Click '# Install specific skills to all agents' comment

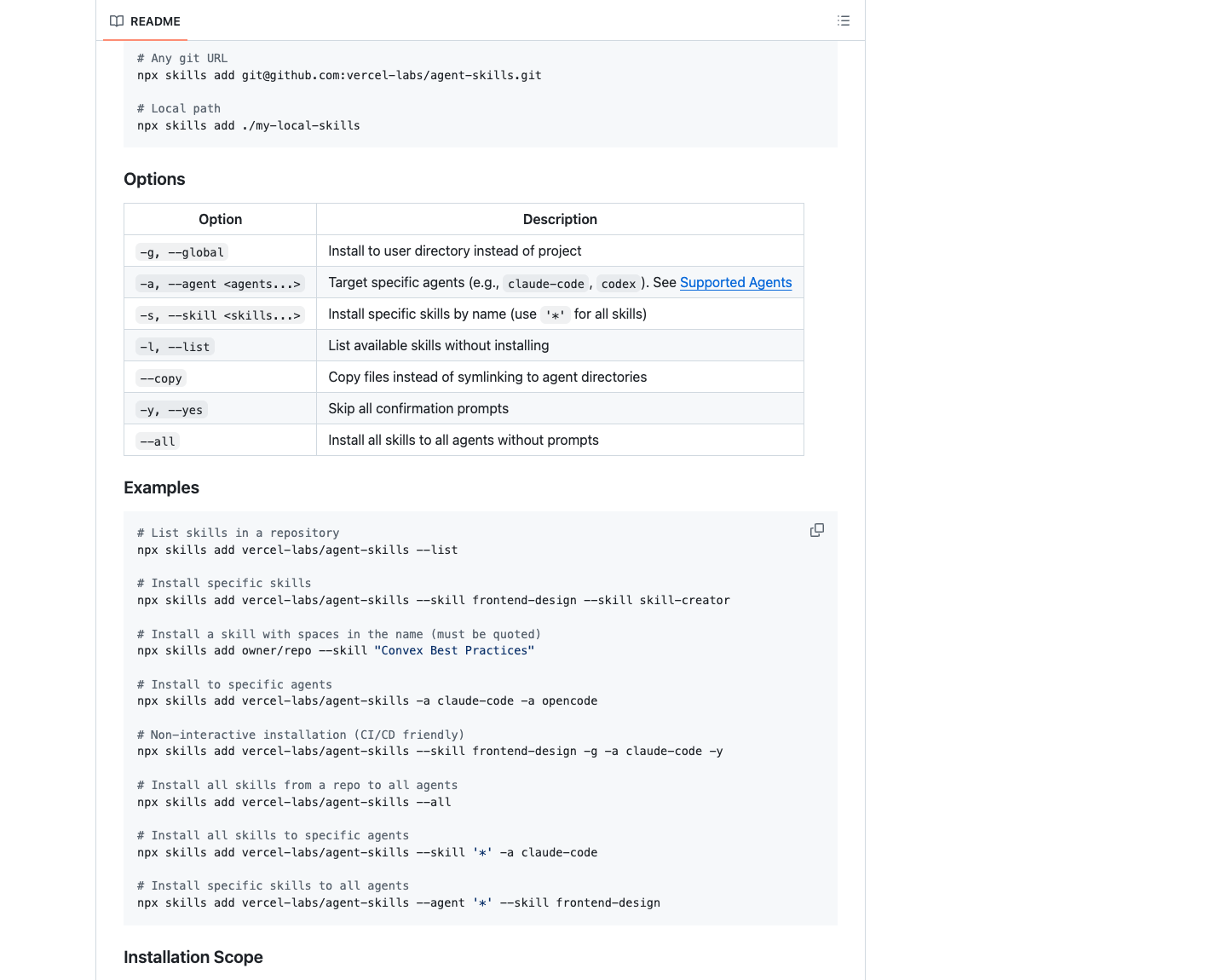tap(273, 885)
